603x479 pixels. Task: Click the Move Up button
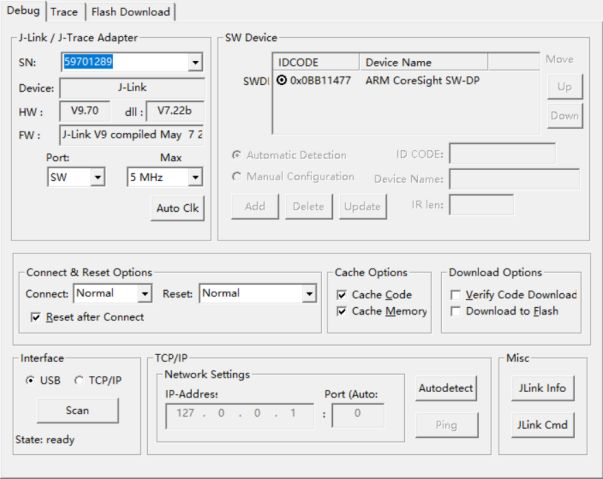pyautogui.click(x=565, y=86)
